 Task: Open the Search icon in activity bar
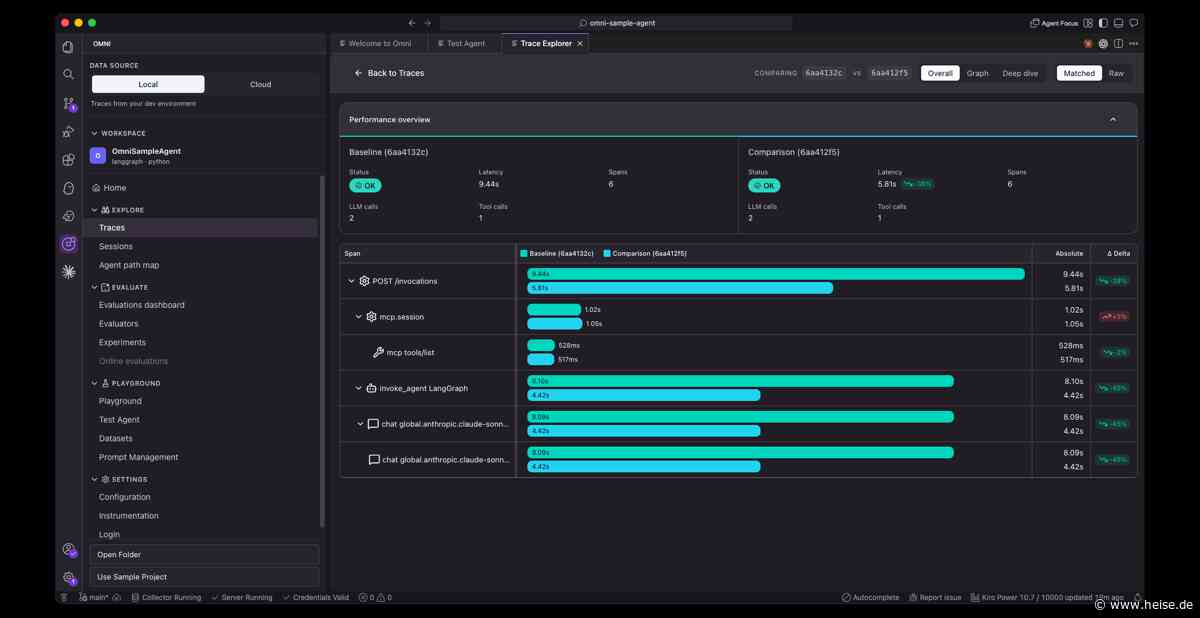click(x=68, y=74)
